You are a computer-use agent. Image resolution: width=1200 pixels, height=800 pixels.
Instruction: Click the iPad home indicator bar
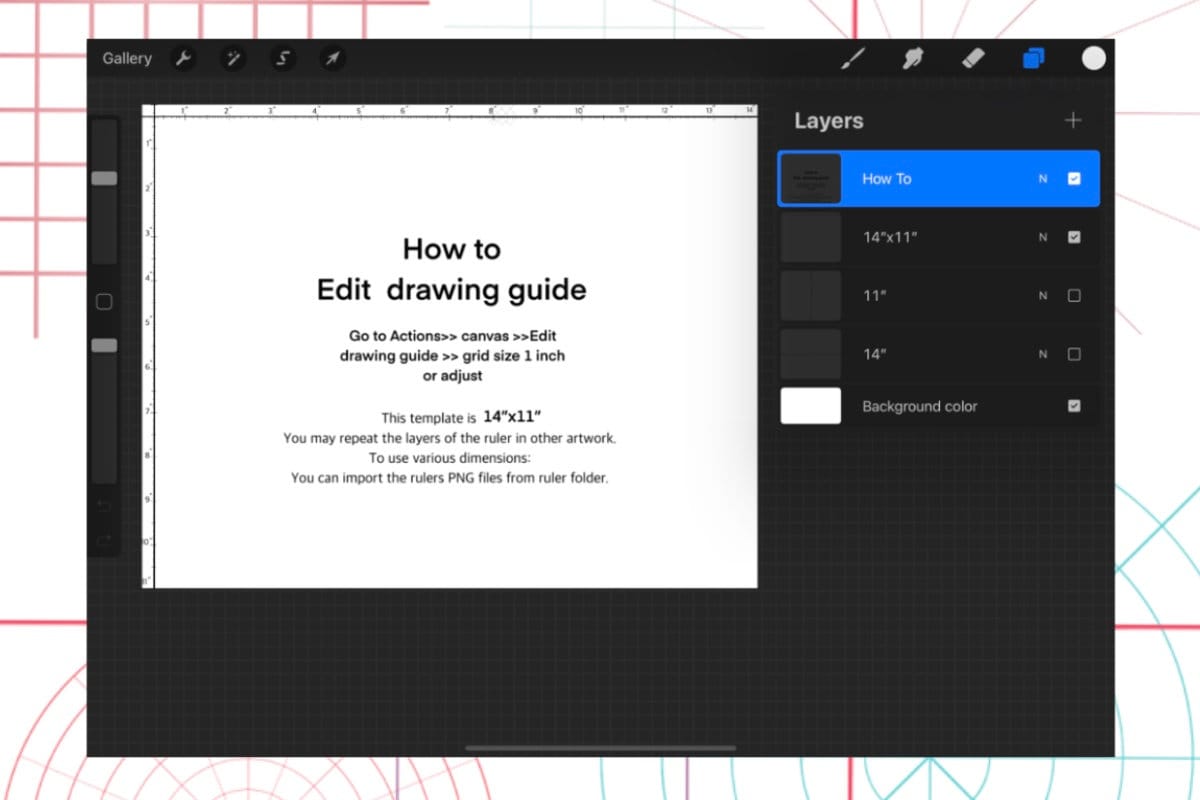pos(601,747)
